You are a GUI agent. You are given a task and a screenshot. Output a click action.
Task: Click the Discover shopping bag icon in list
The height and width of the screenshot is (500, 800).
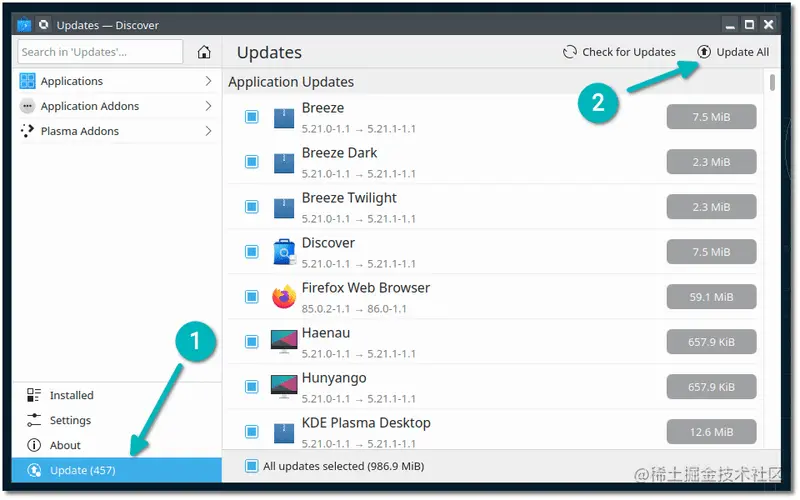pos(284,252)
